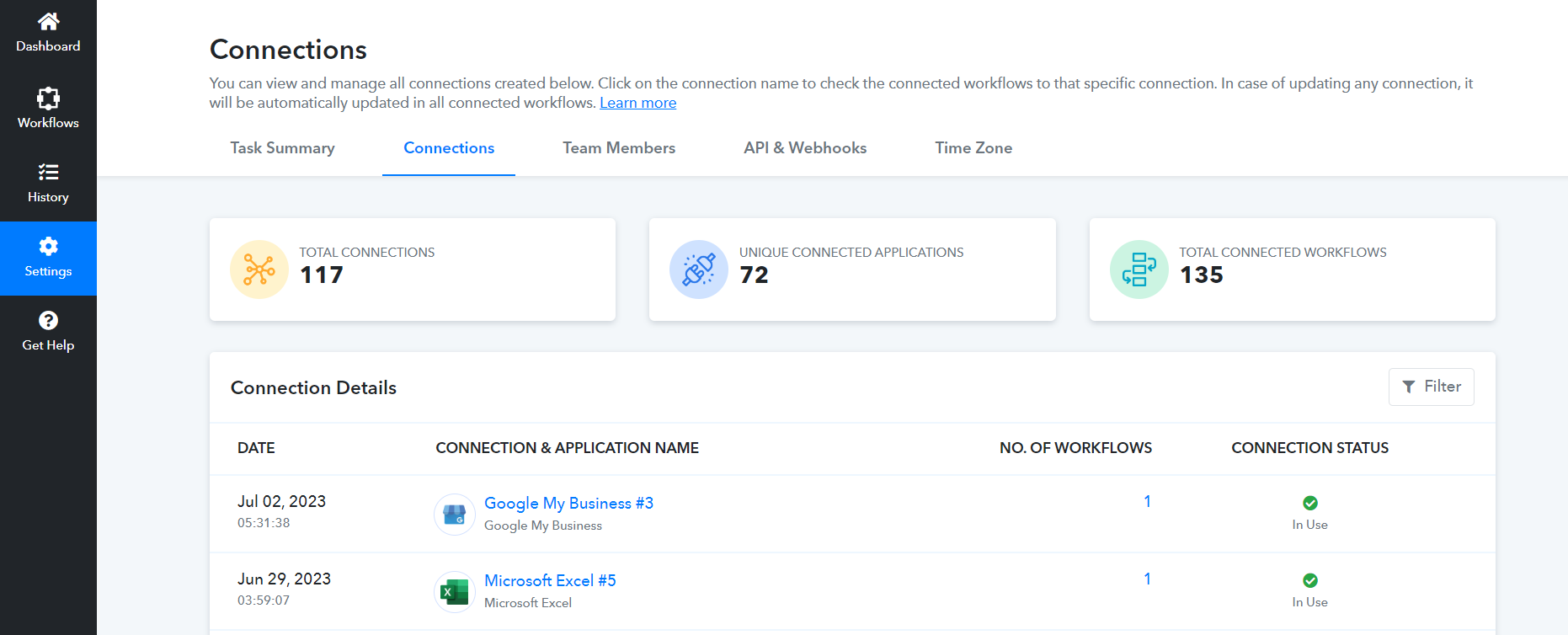Click the total connected workflows value 135

(x=1201, y=275)
